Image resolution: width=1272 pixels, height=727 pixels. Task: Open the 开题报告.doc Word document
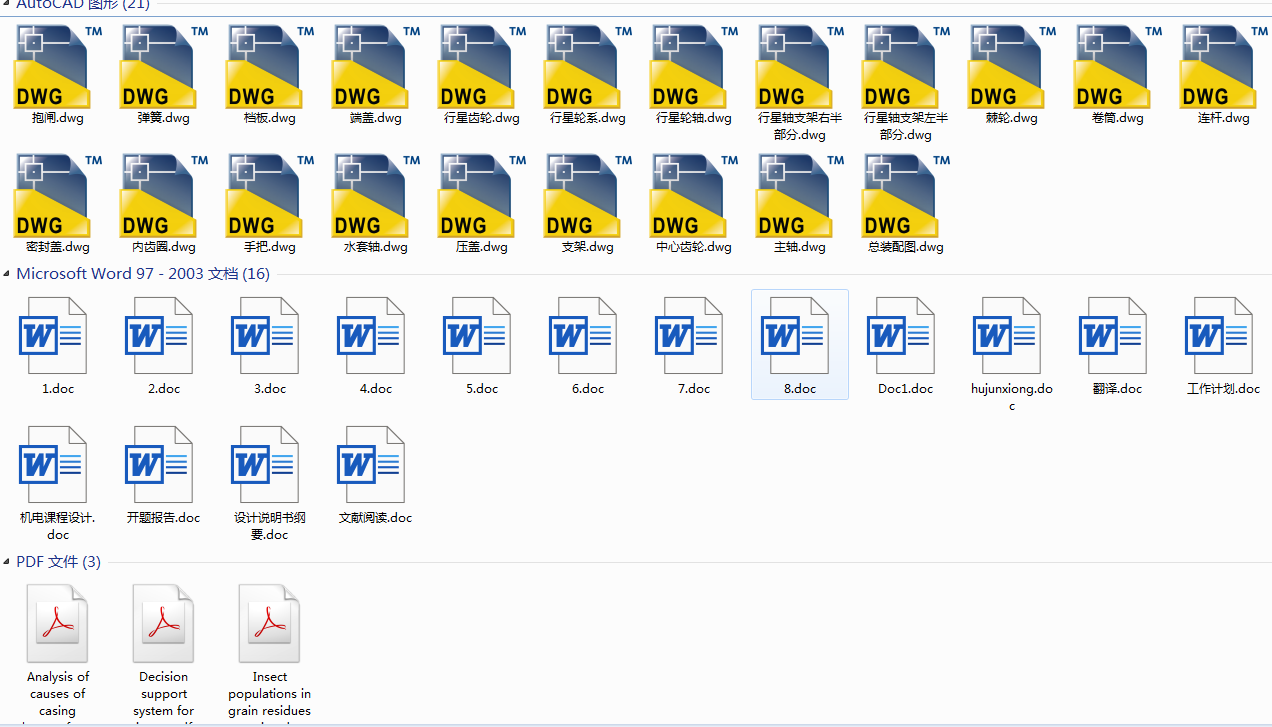coord(163,464)
